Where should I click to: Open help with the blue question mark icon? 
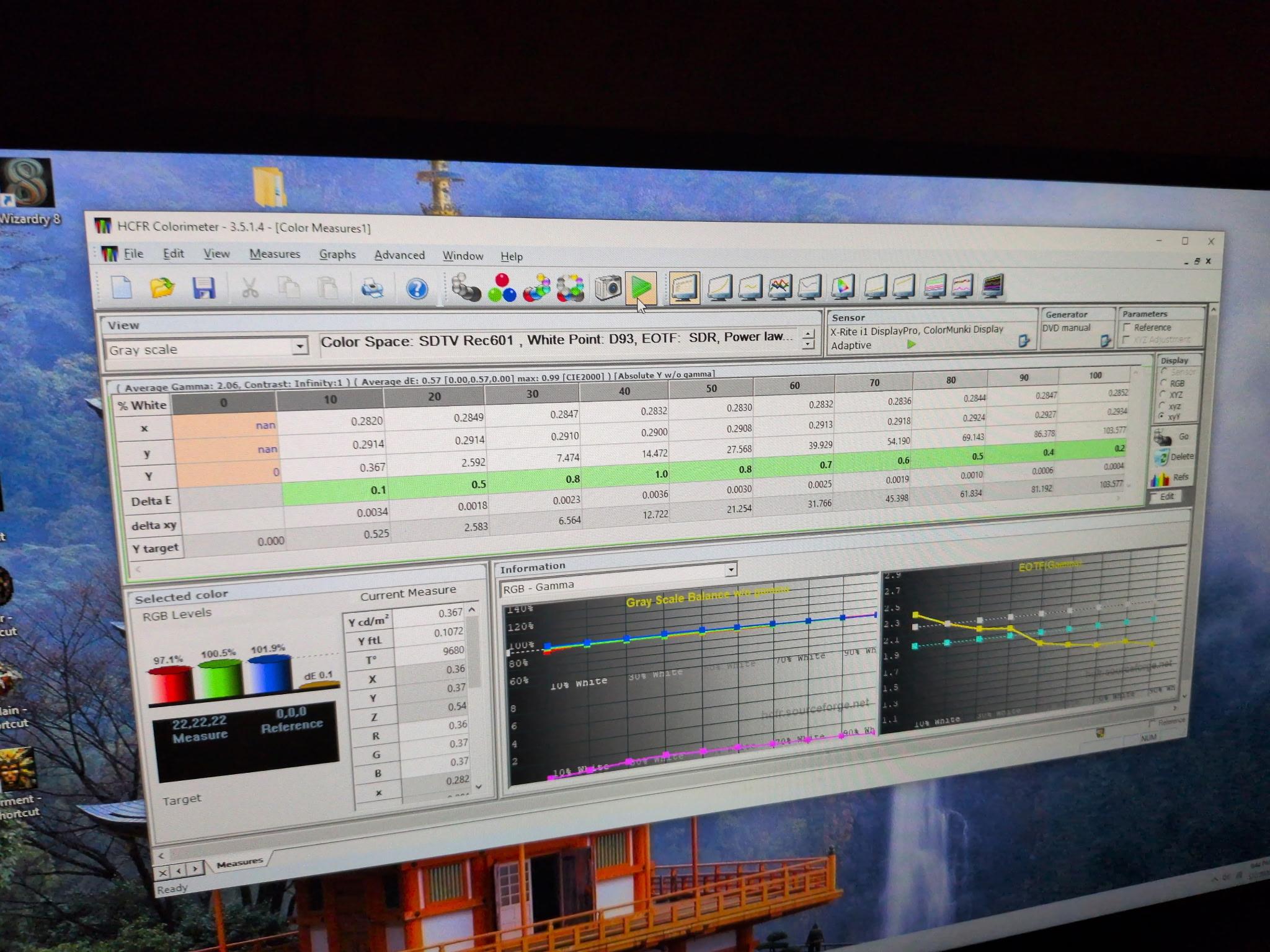click(x=417, y=289)
